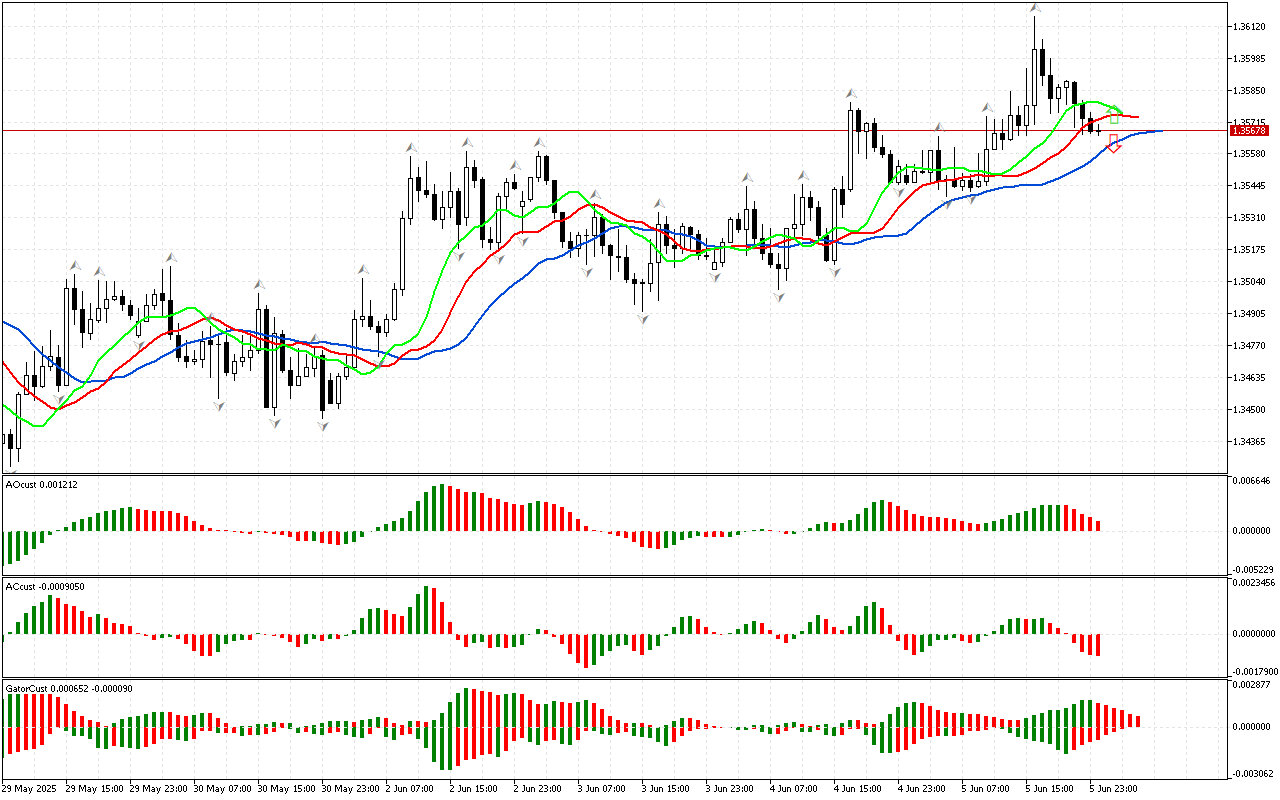
Task: Click the -0.0017900 ACcust scale value
Action: 1252,671
